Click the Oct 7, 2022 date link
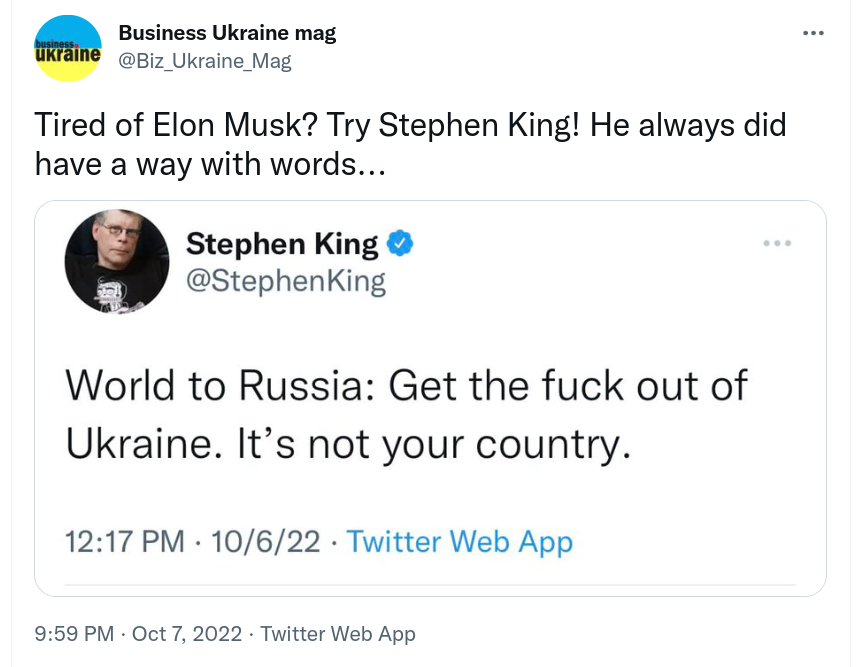 (187, 634)
